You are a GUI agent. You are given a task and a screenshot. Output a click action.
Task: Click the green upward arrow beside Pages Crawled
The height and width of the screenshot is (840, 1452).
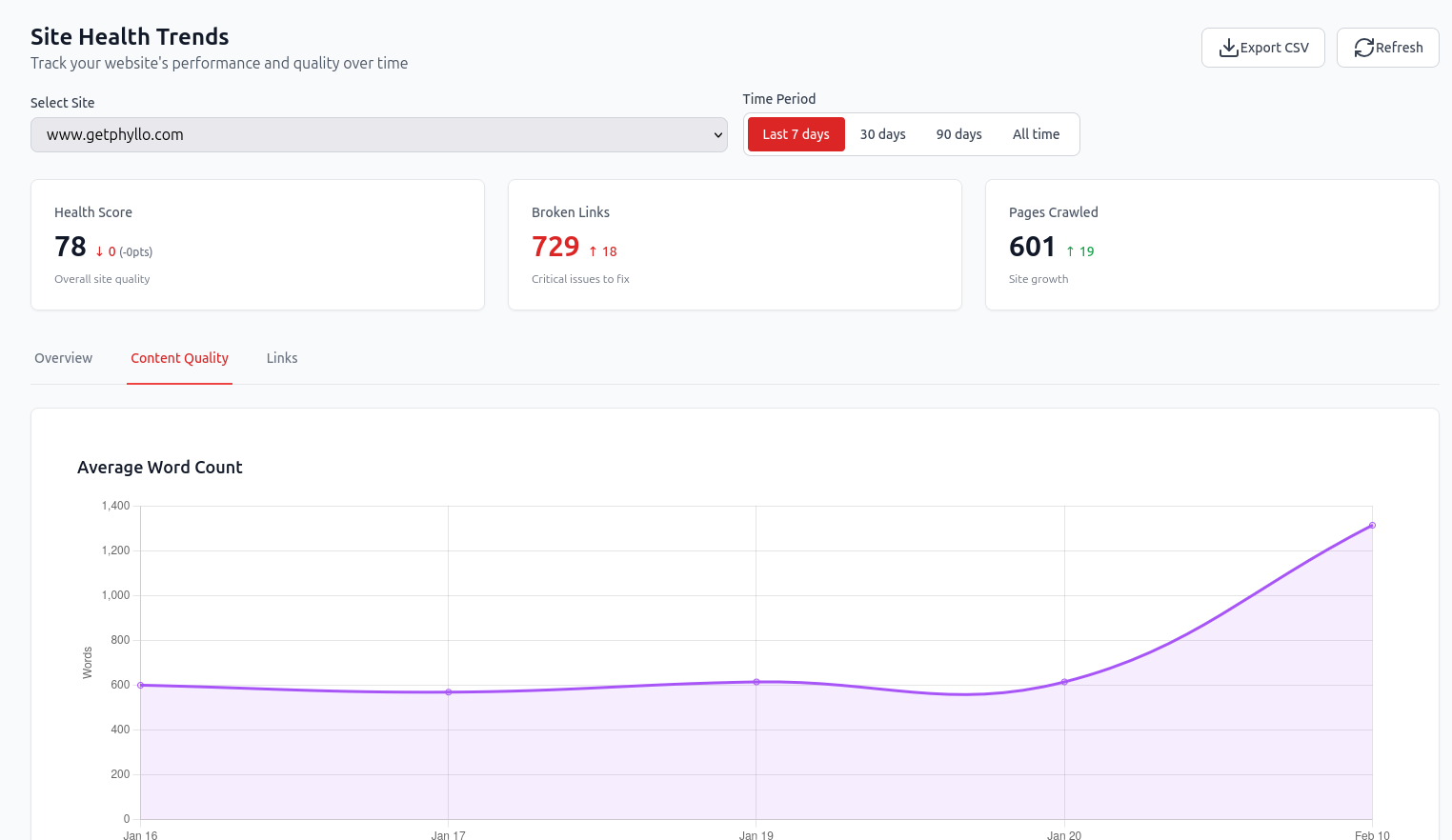click(x=1069, y=251)
